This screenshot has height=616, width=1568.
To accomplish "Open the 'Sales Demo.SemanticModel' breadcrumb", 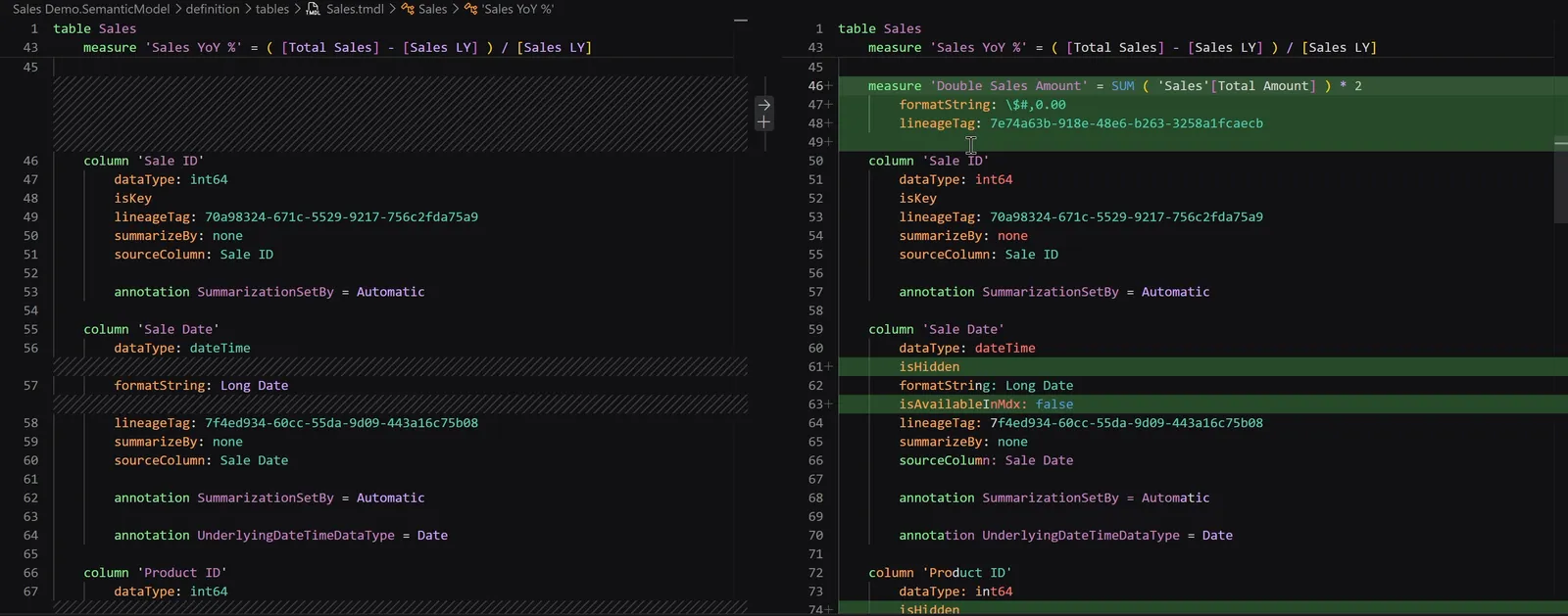I will coord(91,9).
